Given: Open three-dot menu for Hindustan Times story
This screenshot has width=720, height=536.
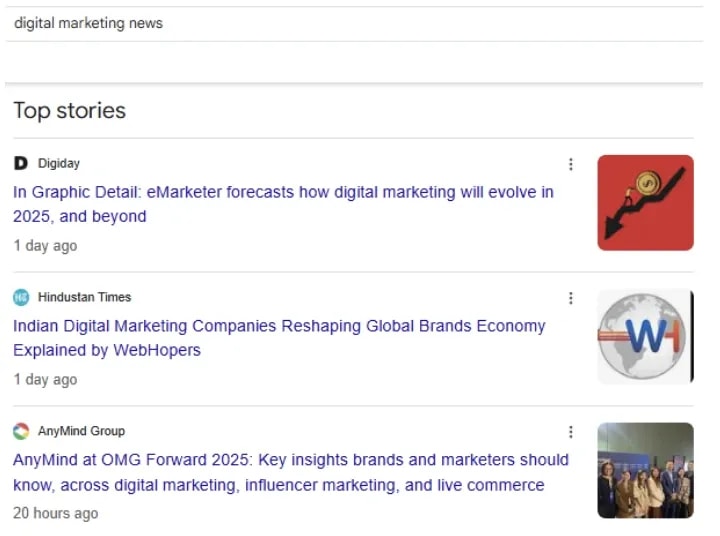Looking at the screenshot, I should (x=571, y=298).
